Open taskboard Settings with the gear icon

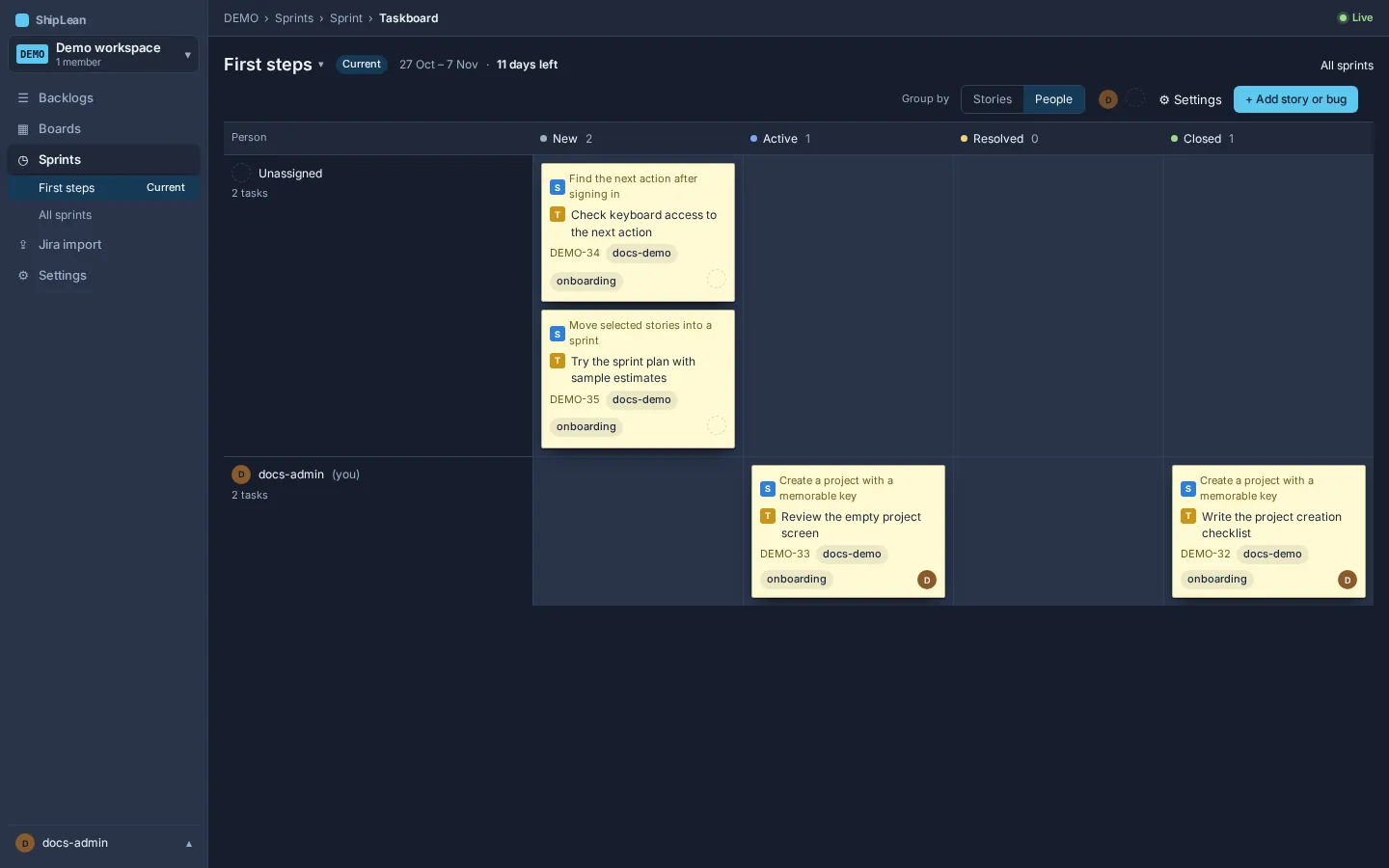click(1190, 100)
